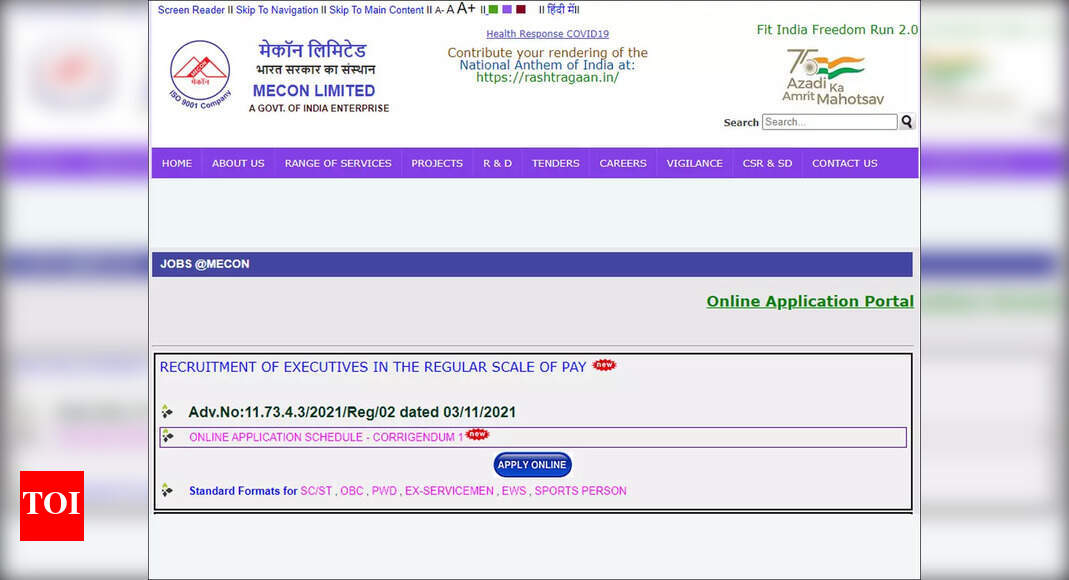The image size is (1069, 580).
Task: Click the bullet icon before Standard Formats row
Action: point(168,490)
